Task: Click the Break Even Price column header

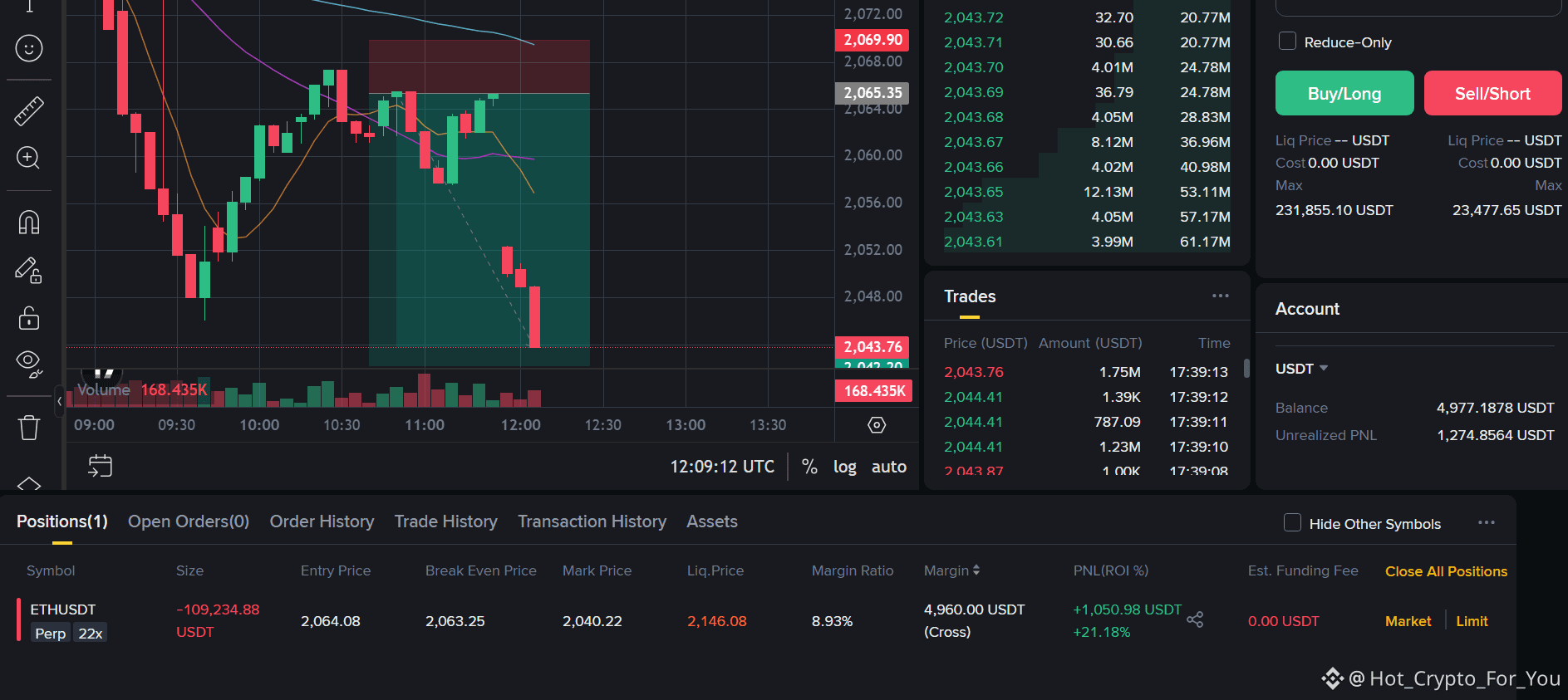Action: tap(480, 570)
